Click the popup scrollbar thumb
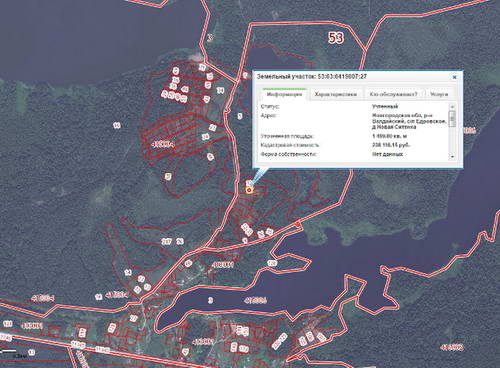 452,118
